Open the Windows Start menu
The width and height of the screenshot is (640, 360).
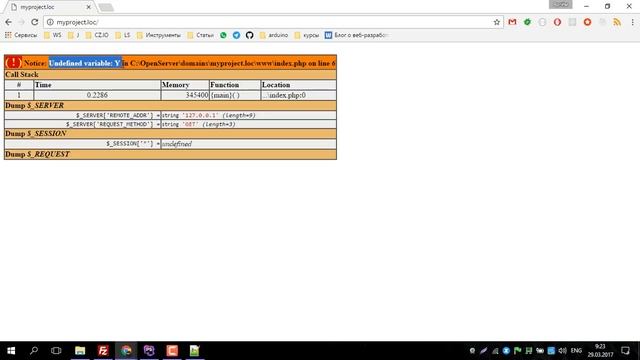(x=11, y=351)
